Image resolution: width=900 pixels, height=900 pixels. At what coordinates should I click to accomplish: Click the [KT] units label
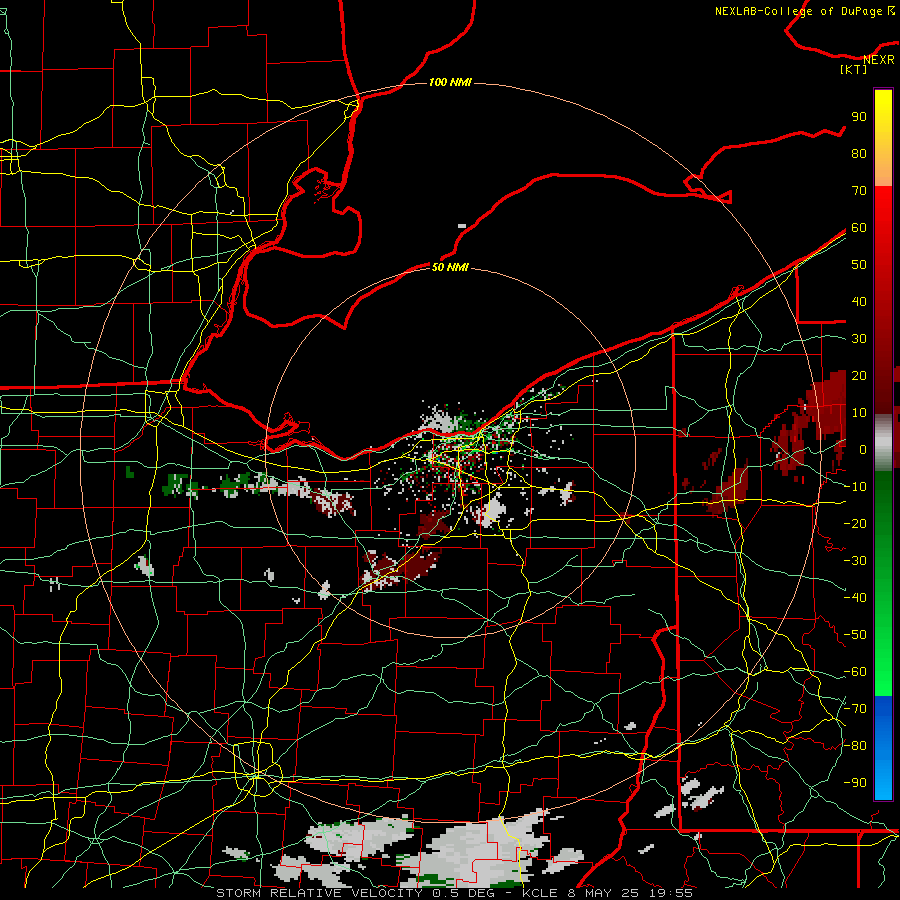pyautogui.click(x=854, y=70)
